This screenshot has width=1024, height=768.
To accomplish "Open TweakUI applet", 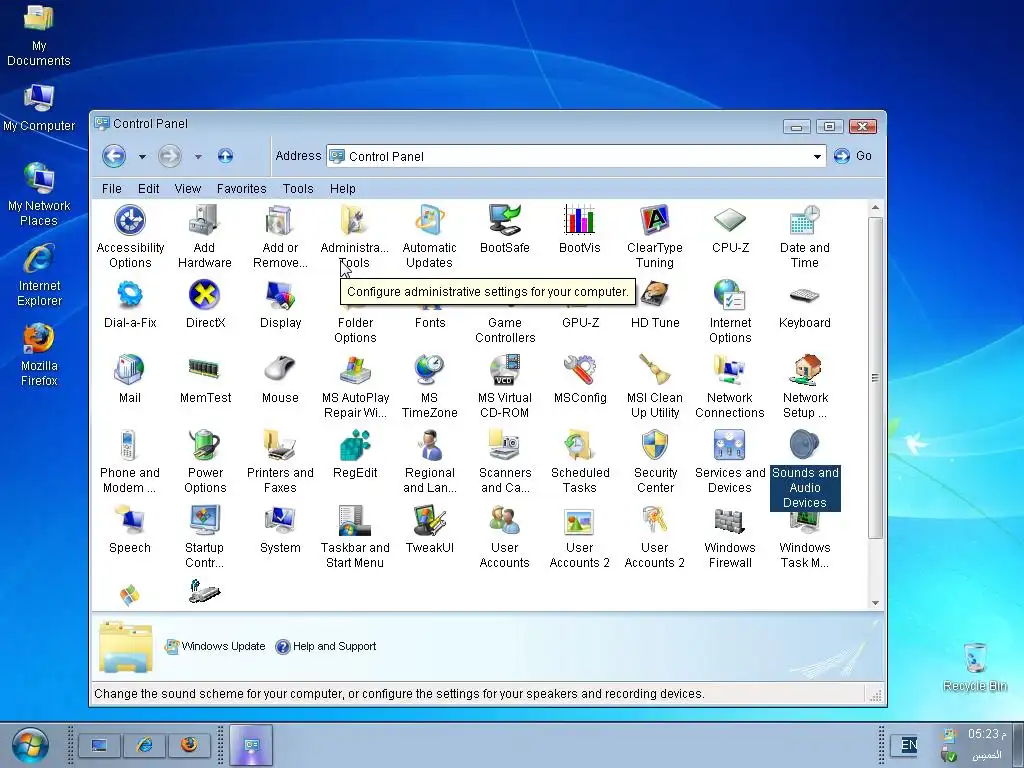I will (x=429, y=530).
